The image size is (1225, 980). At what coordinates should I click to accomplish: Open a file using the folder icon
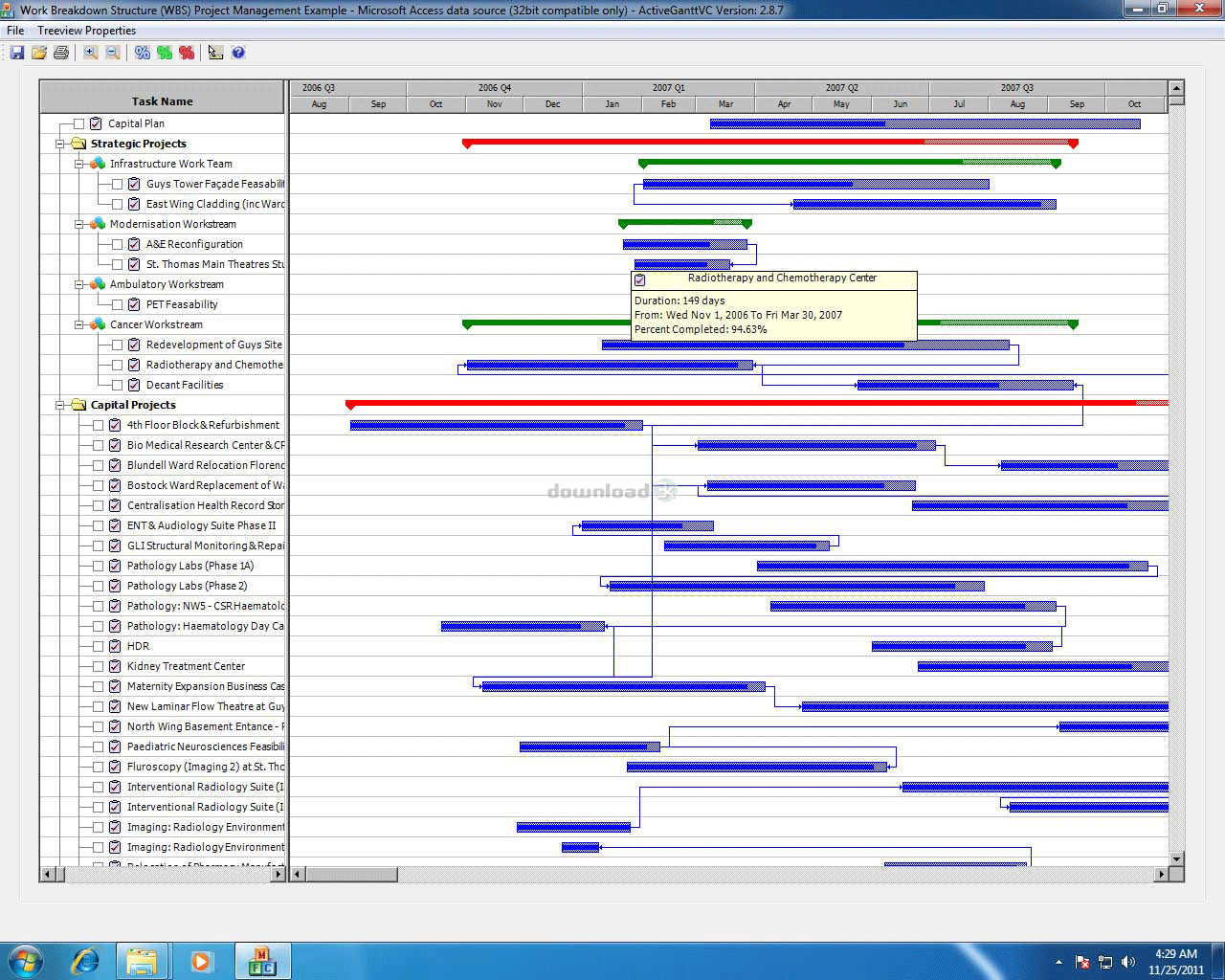(x=39, y=53)
